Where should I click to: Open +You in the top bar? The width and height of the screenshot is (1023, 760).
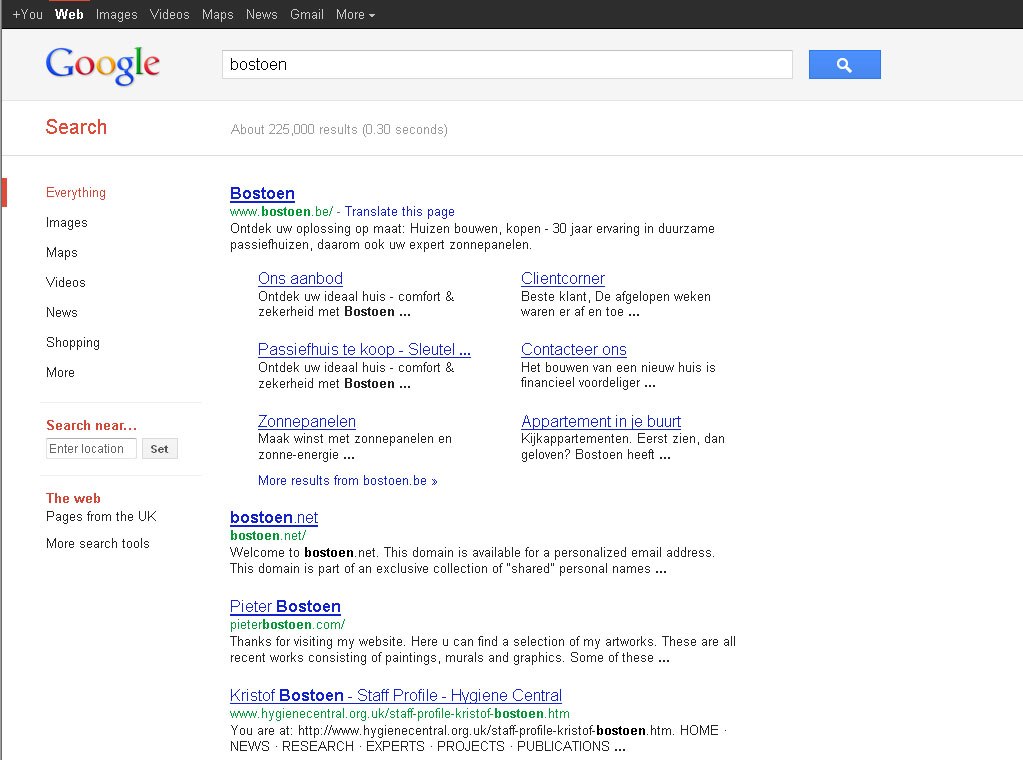27,14
